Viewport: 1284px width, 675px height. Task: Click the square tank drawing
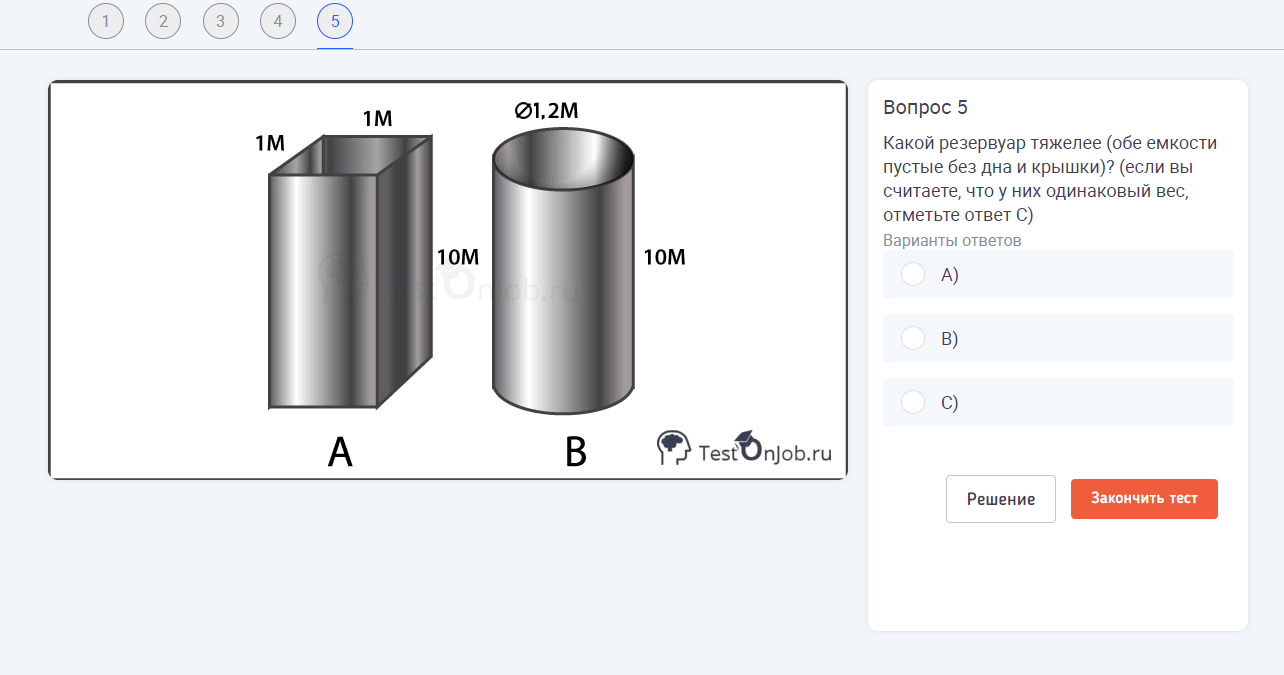click(x=350, y=272)
